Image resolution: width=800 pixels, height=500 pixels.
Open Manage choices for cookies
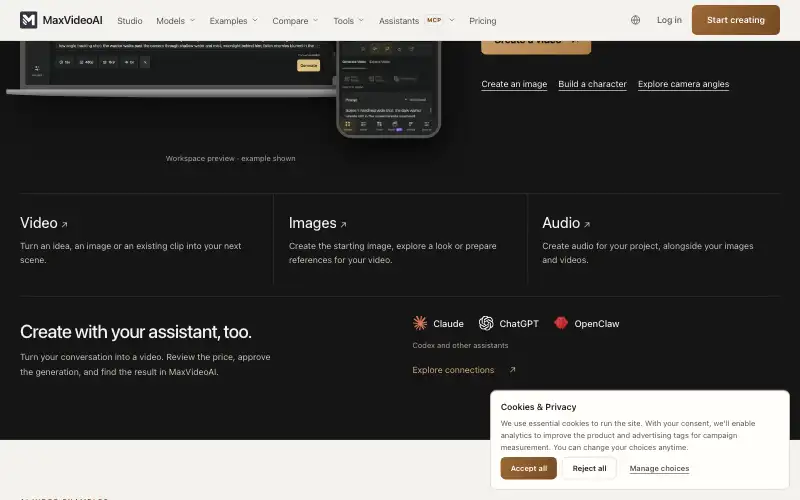click(659, 468)
